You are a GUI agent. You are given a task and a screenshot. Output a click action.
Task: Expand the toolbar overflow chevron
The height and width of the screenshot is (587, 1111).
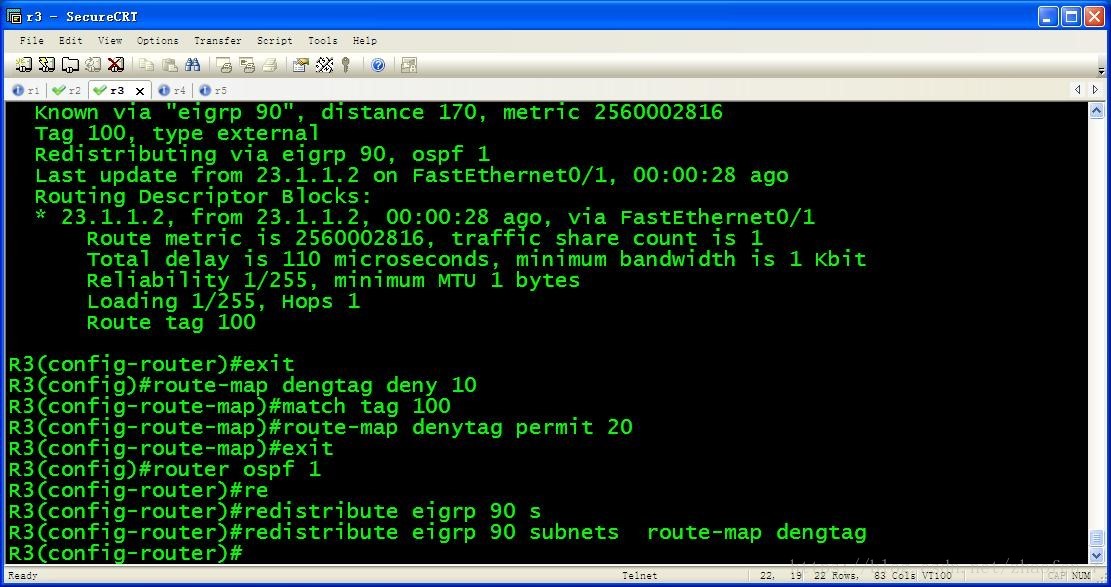click(x=1100, y=70)
